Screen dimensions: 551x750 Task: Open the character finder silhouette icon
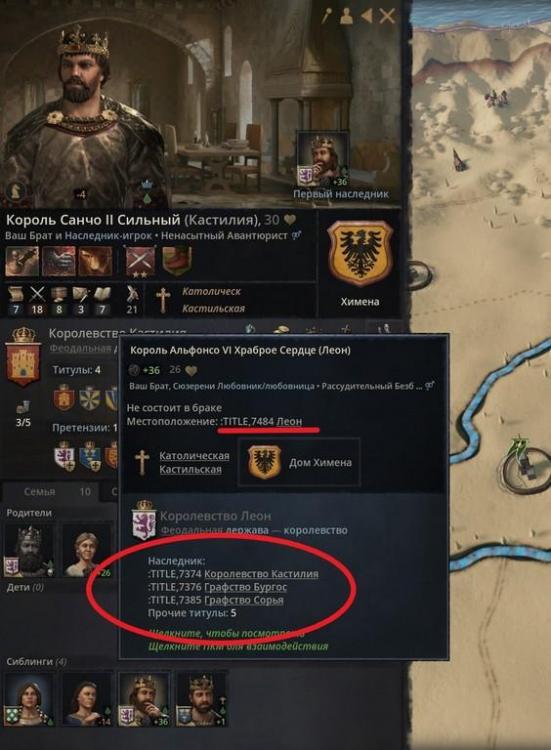coord(346,16)
